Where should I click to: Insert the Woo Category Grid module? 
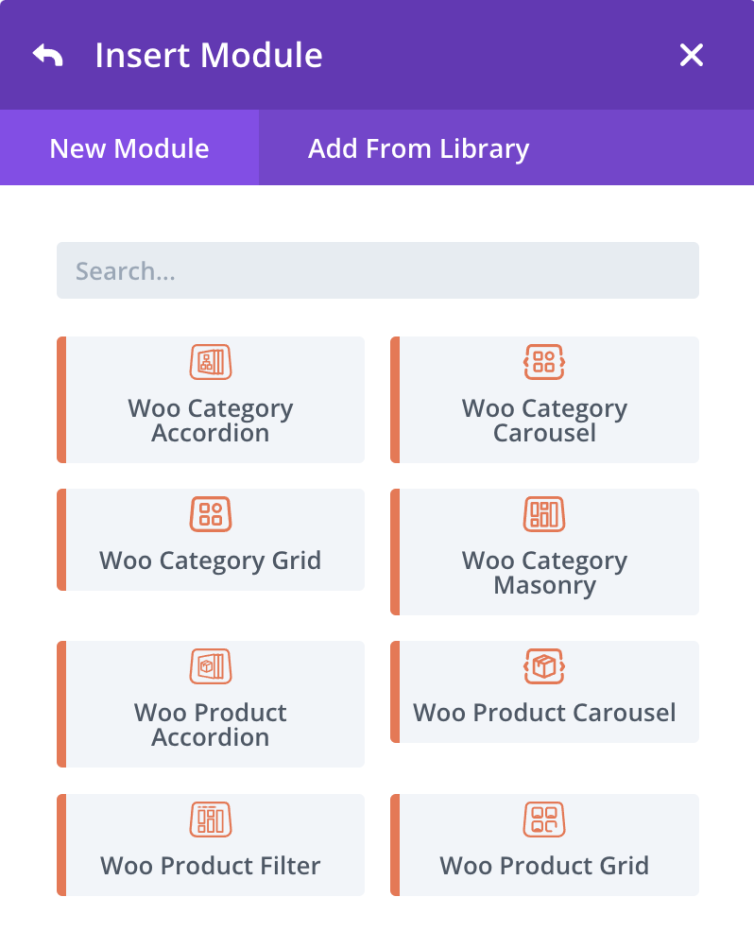point(210,540)
